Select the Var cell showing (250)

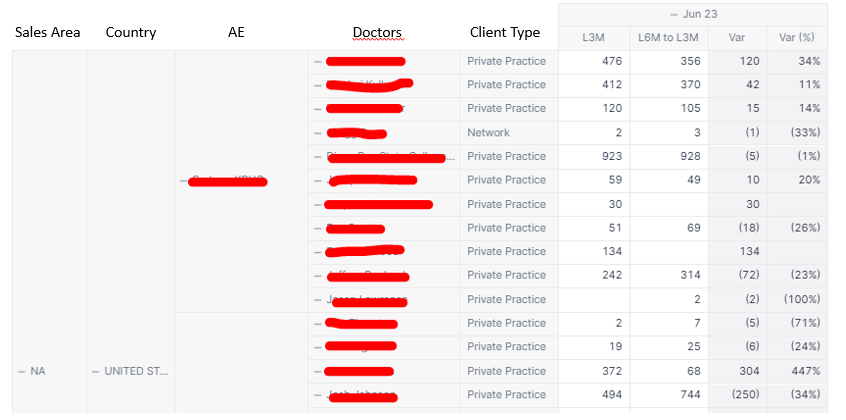[738, 395]
